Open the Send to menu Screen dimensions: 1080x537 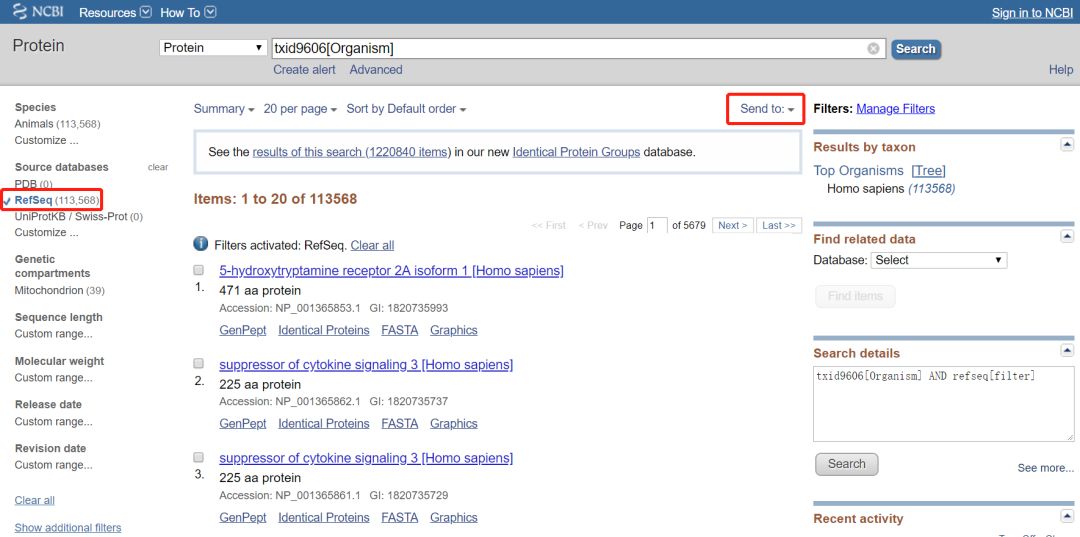(767, 109)
